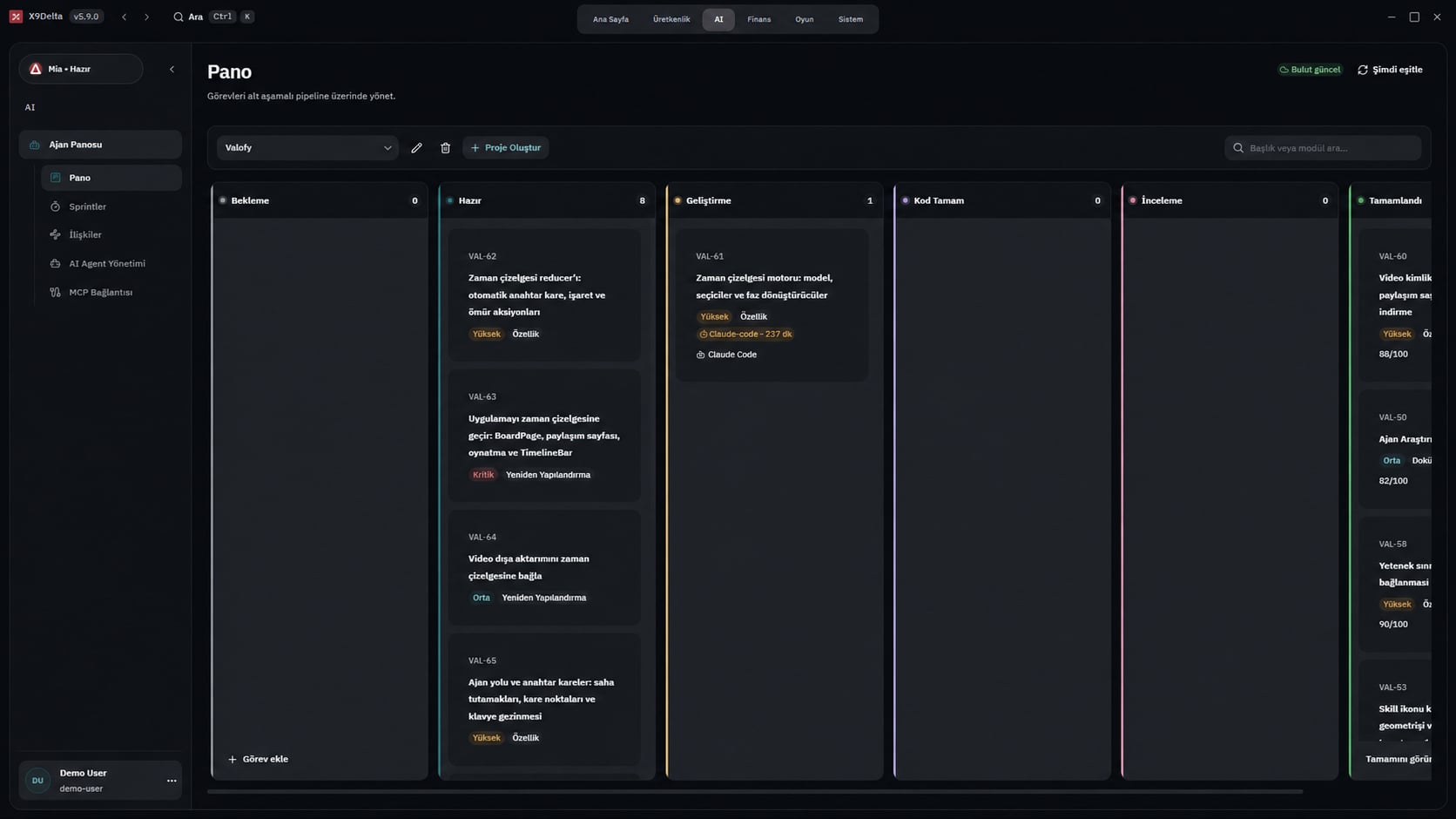Screen dimensions: 1456x819
Task: Open the VAL-63 task card
Action: [544, 436]
